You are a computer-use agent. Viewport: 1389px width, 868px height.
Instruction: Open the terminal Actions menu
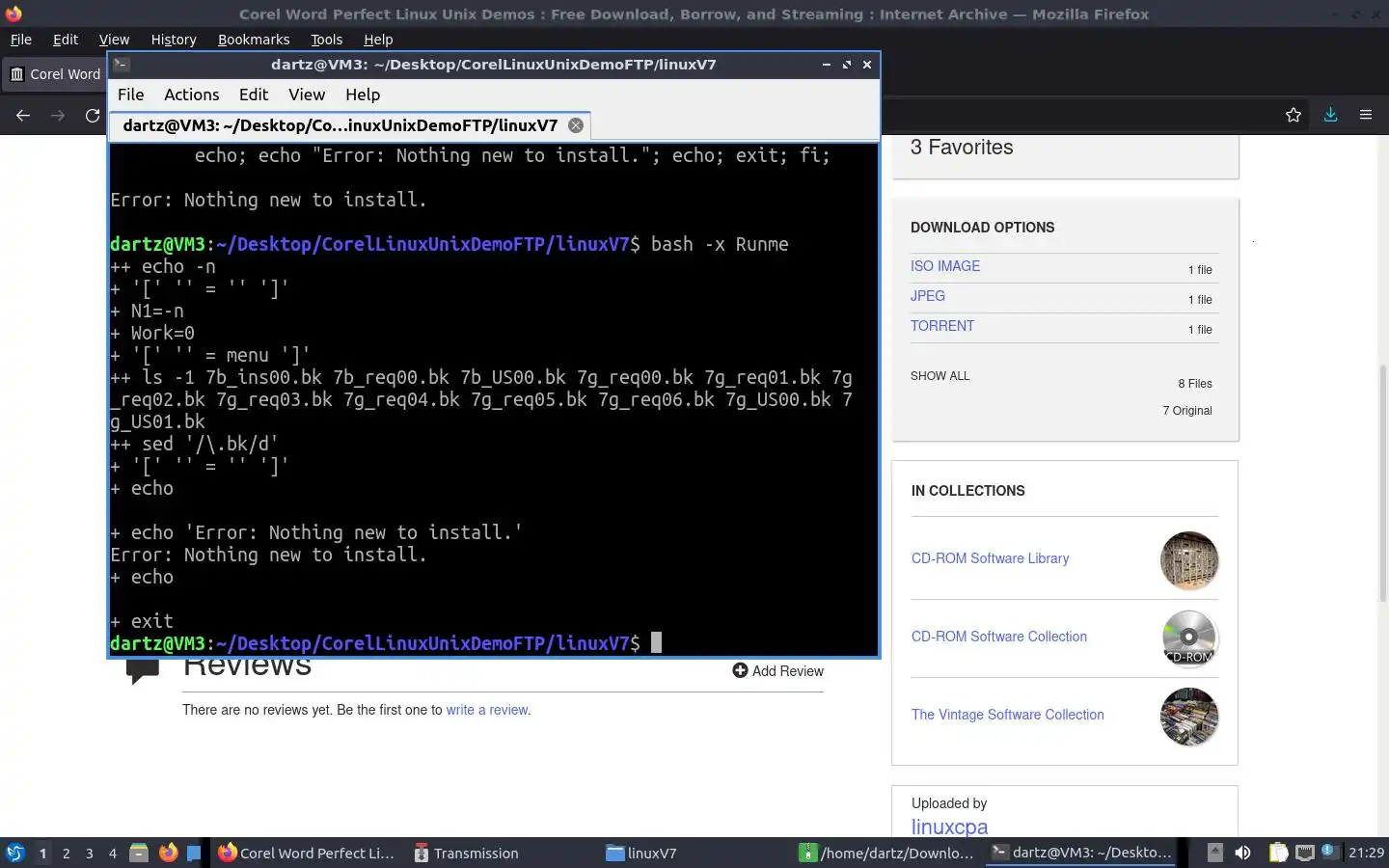(191, 95)
